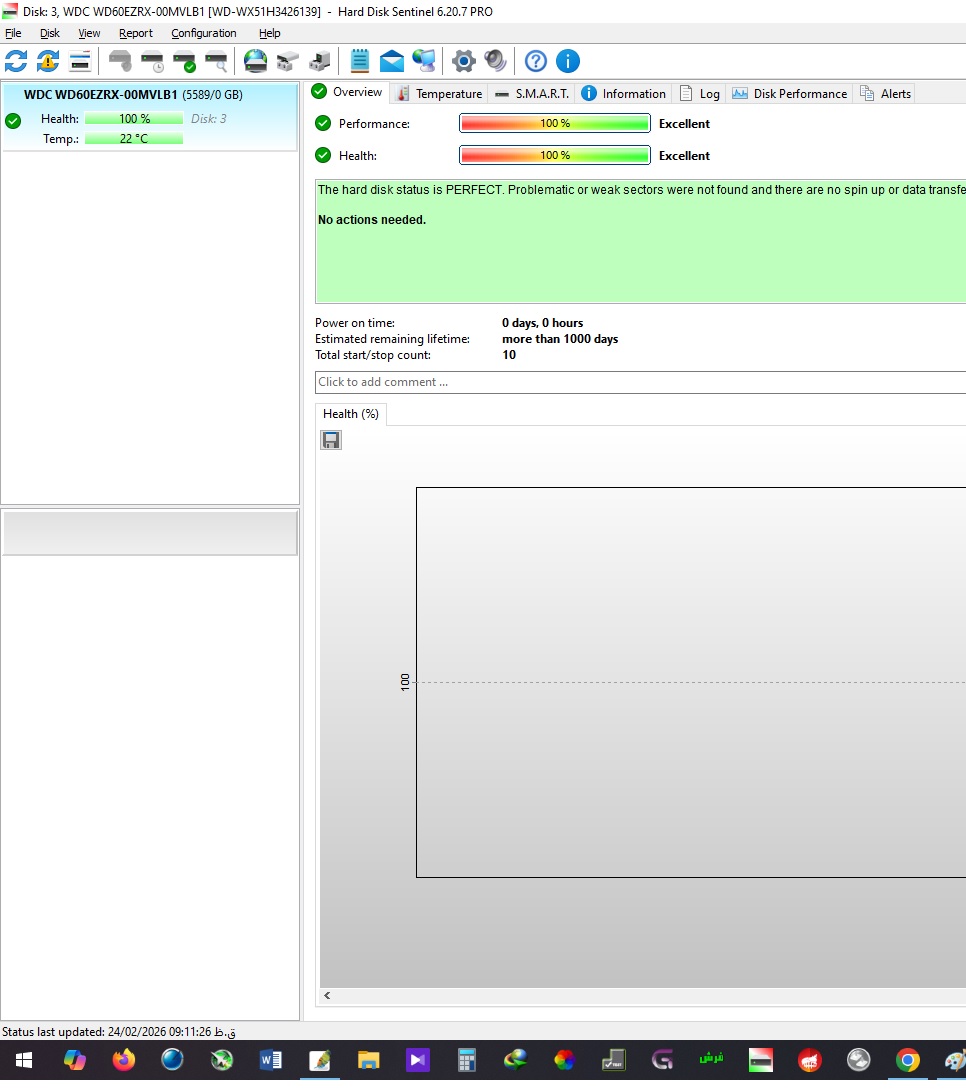Open Configuration via the gear icon
Image resolution: width=966 pixels, height=1090 pixels.
pyautogui.click(x=463, y=61)
